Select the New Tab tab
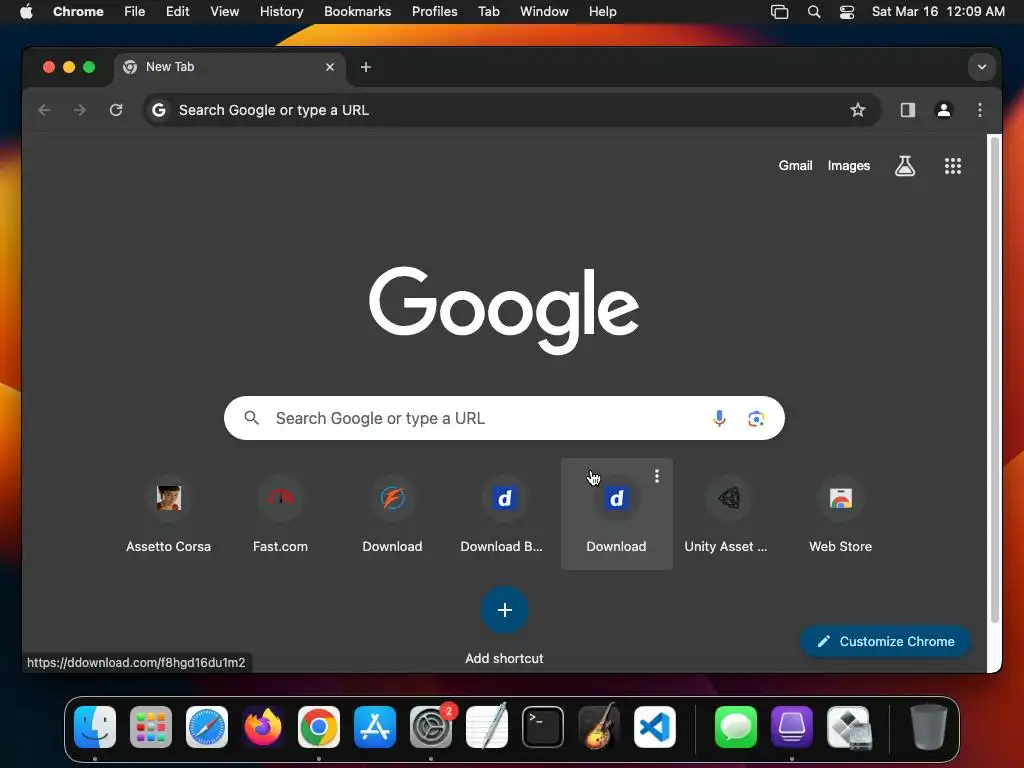Screen dimensions: 1024x768 click(x=229, y=67)
